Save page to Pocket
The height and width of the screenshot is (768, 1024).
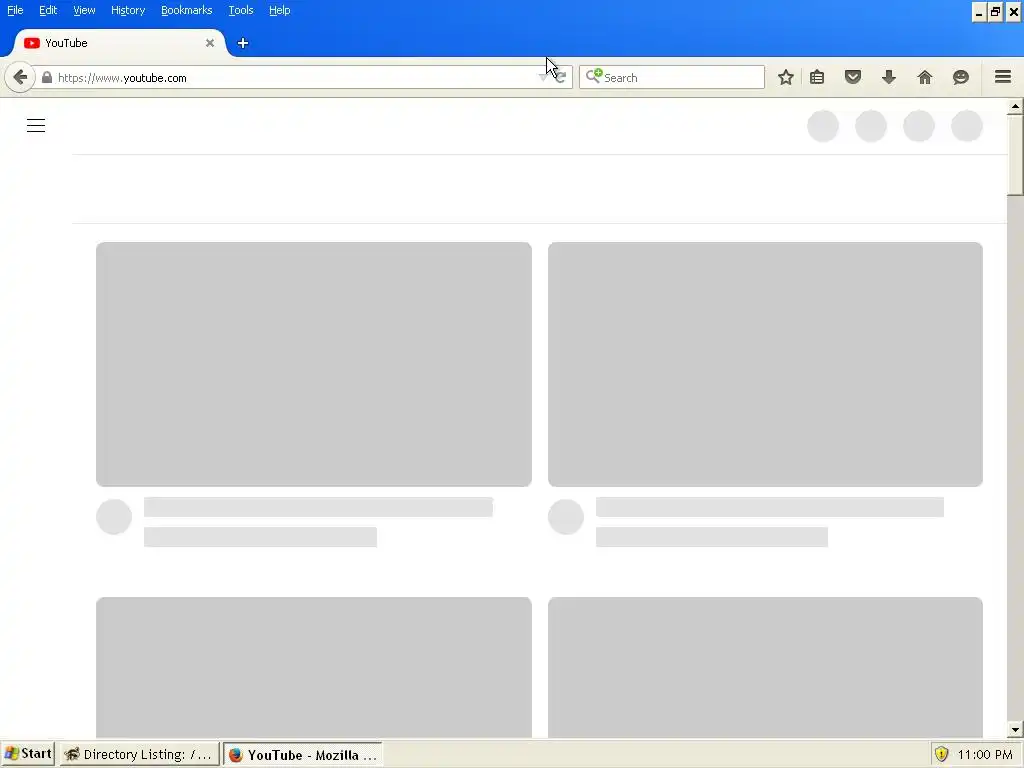(853, 78)
